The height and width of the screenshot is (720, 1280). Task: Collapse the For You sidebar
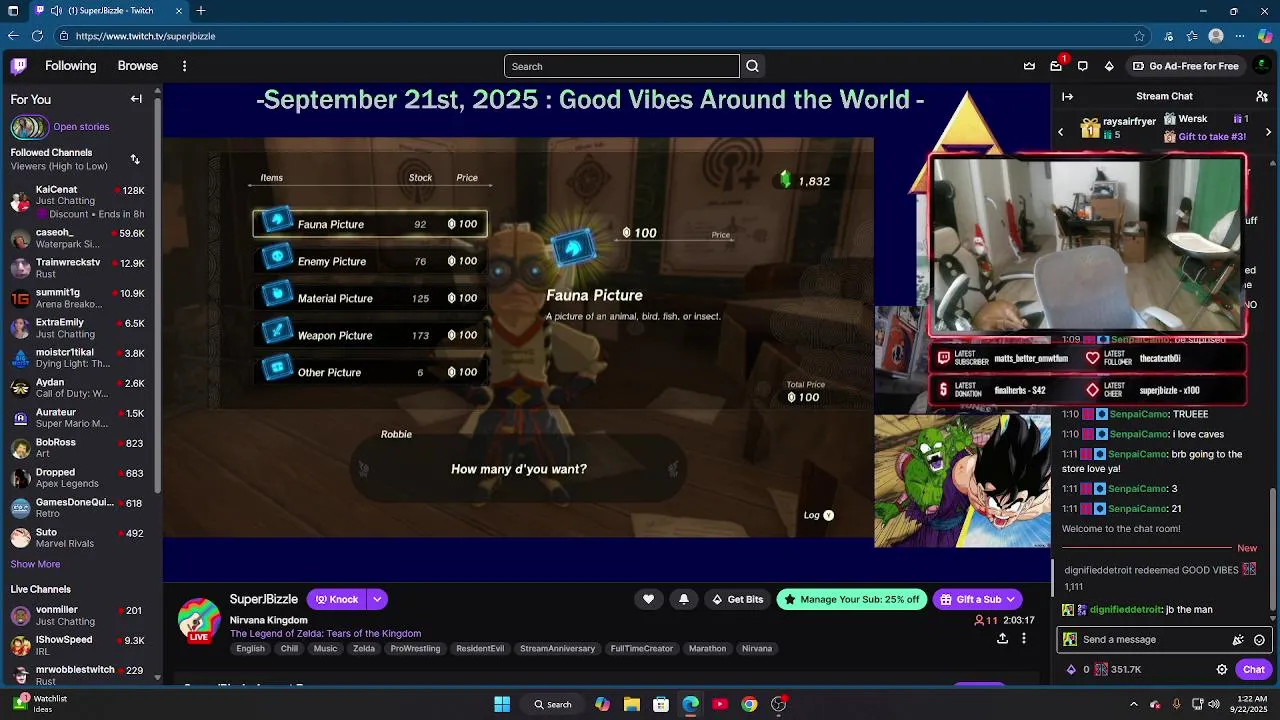[136, 99]
